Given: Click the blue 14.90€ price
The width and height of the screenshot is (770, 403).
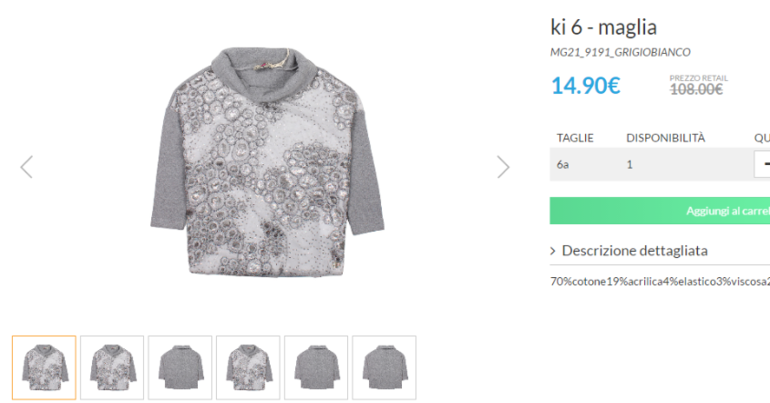Looking at the screenshot, I should coord(585,86).
